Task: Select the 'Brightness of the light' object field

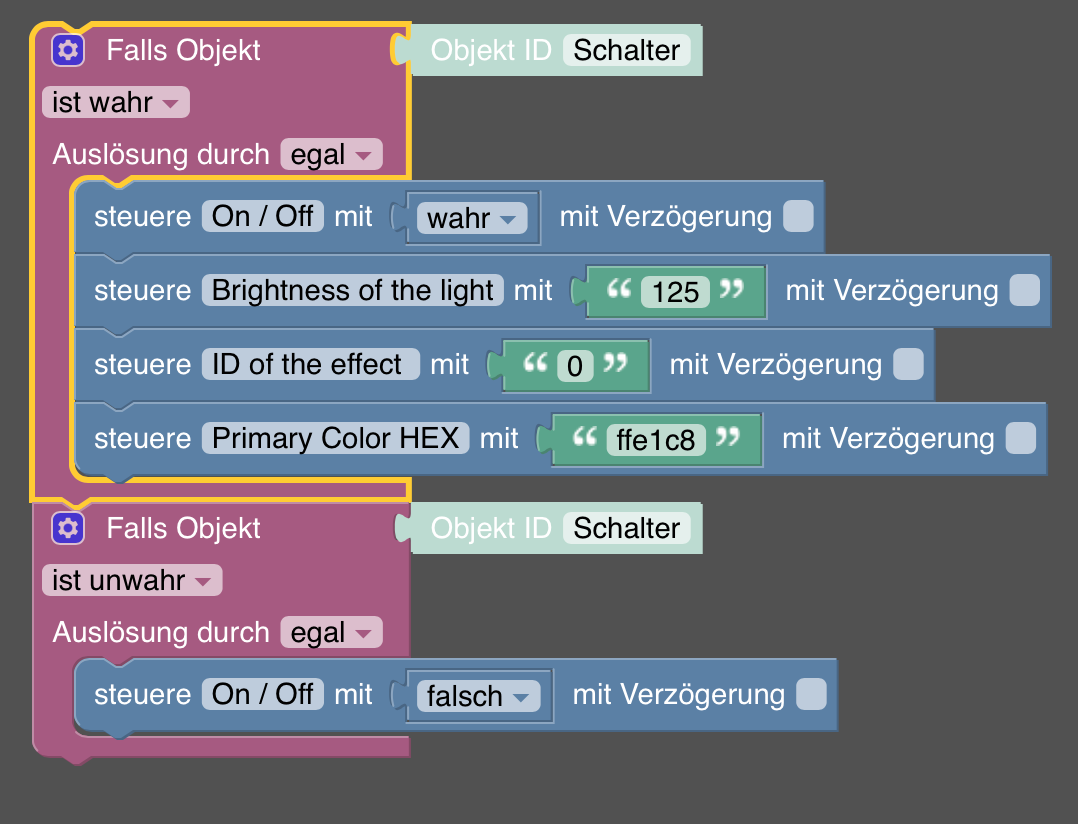Action: point(353,290)
